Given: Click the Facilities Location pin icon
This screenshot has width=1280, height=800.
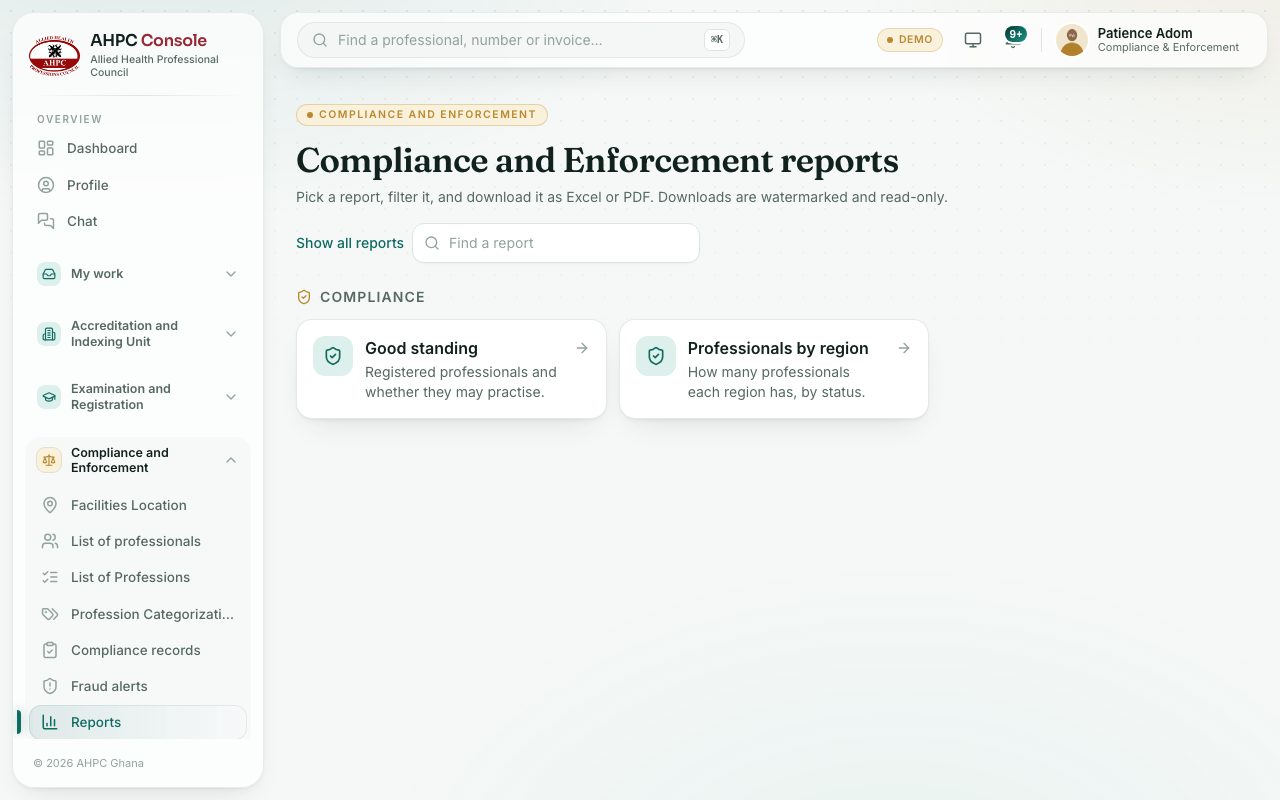Looking at the screenshot, I should (x=50, y=505).
